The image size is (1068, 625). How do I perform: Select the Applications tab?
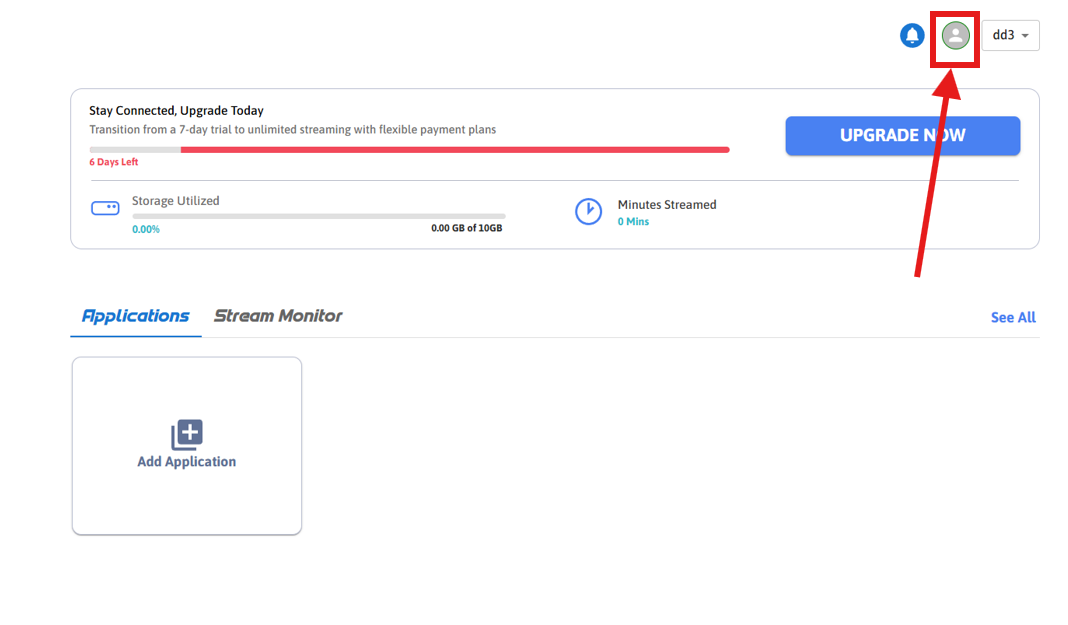click(135, 316)
